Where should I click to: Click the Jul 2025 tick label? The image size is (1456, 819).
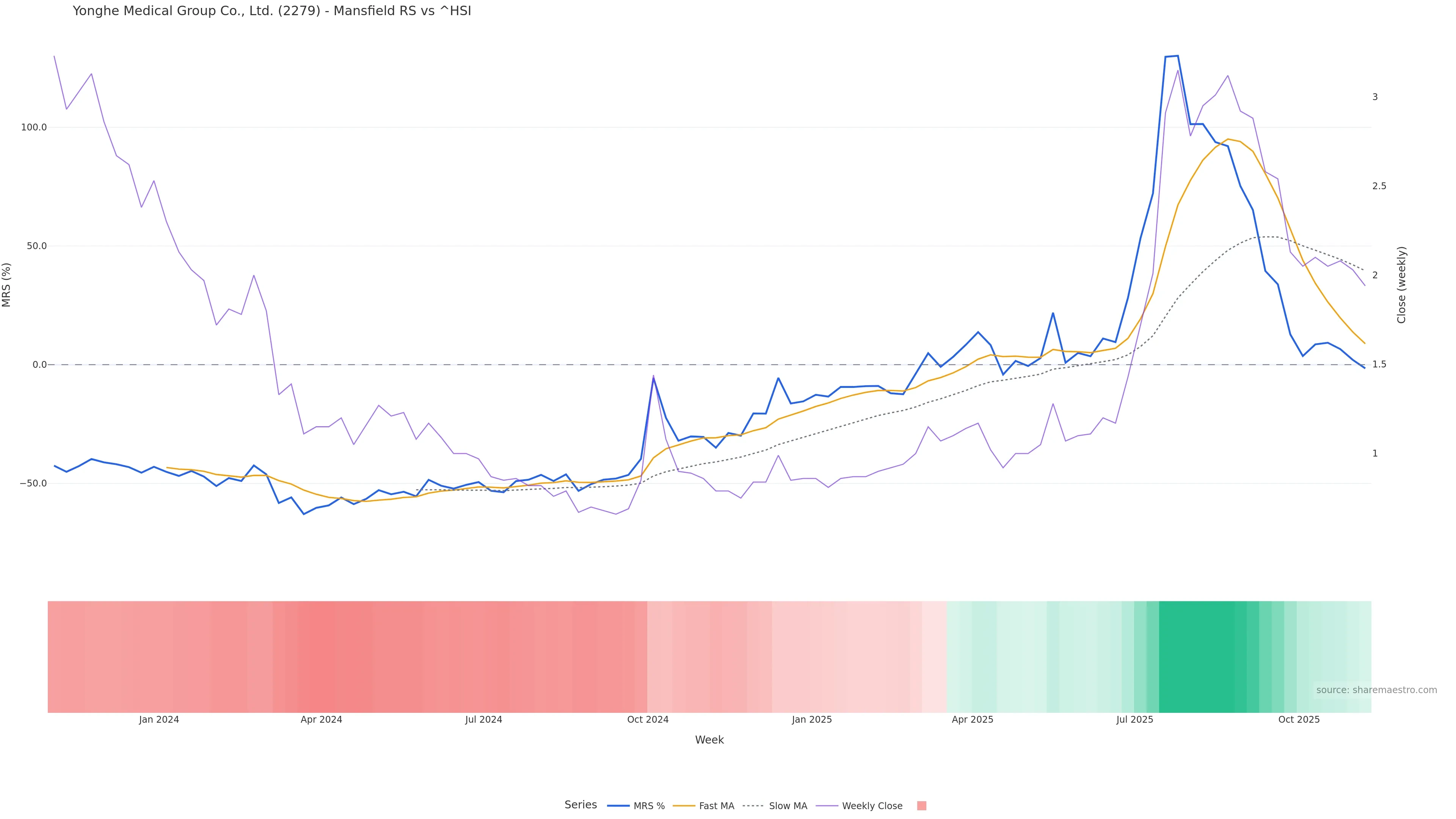1134,720
